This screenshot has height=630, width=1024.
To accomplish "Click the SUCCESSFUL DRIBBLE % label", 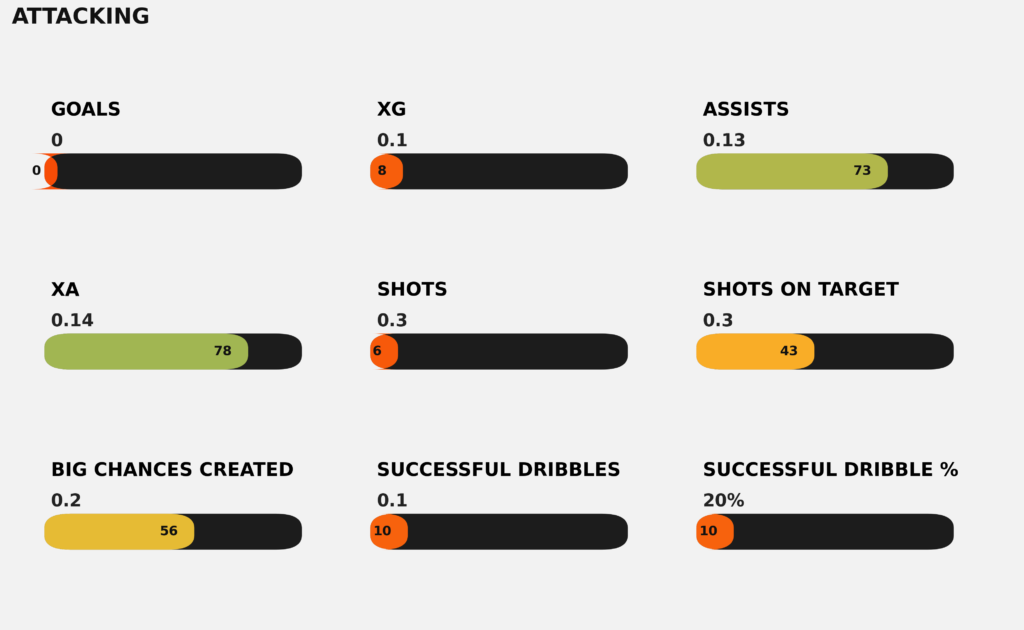I will click(830, 469).
